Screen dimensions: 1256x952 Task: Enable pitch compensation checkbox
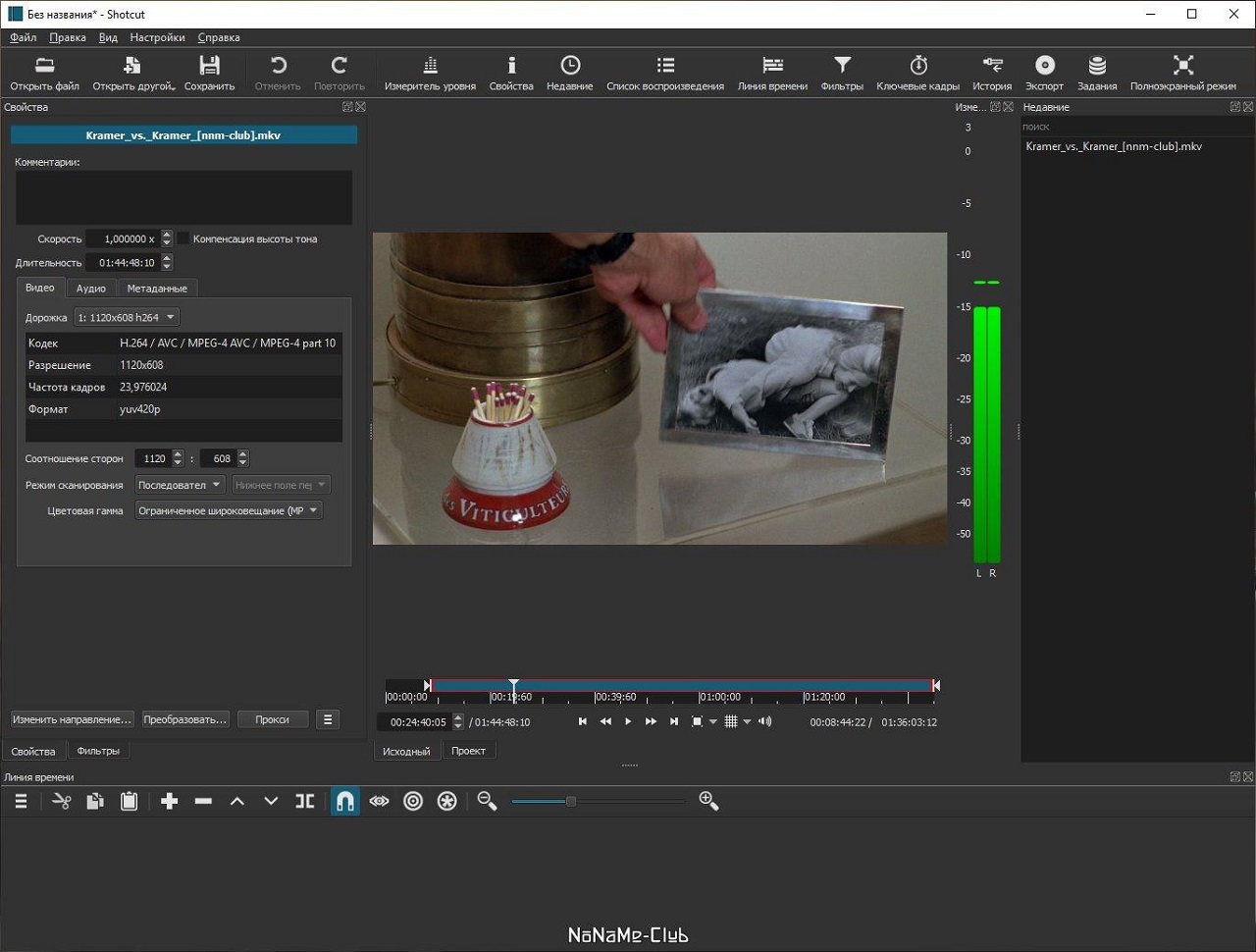point(183,238)
